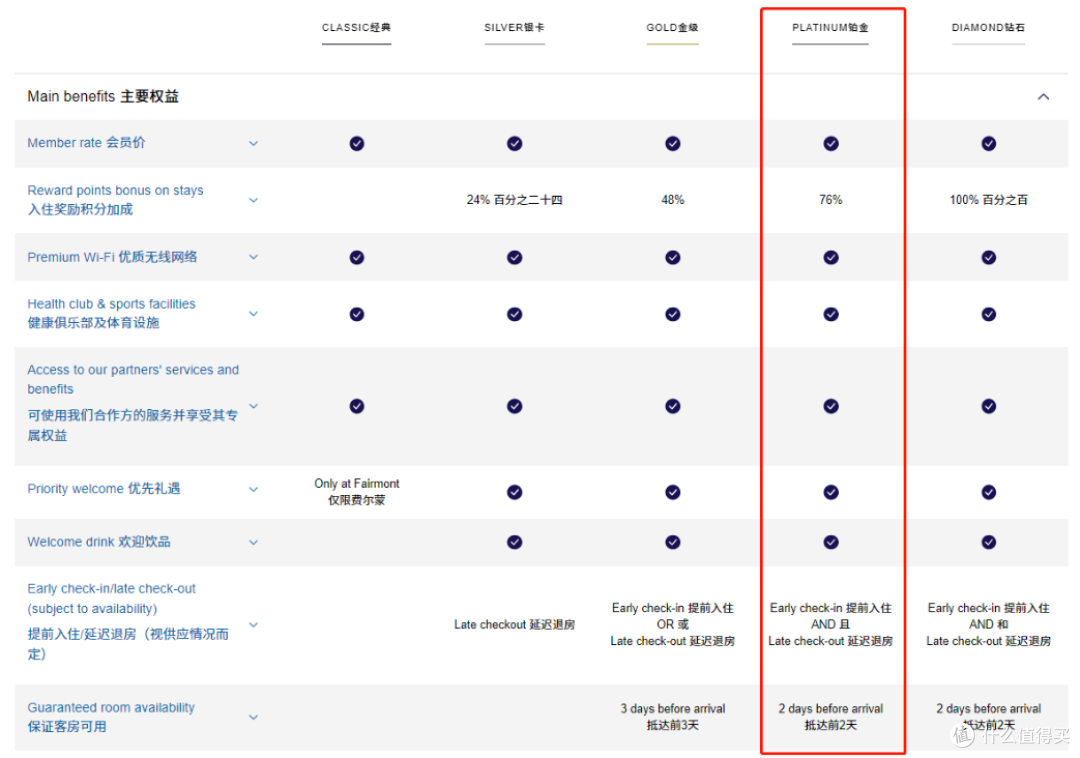The width and height of the screenshot is (1080, 758).
Task: Click Welcome drink checkmark under Diamond
Action: point(989,543)
